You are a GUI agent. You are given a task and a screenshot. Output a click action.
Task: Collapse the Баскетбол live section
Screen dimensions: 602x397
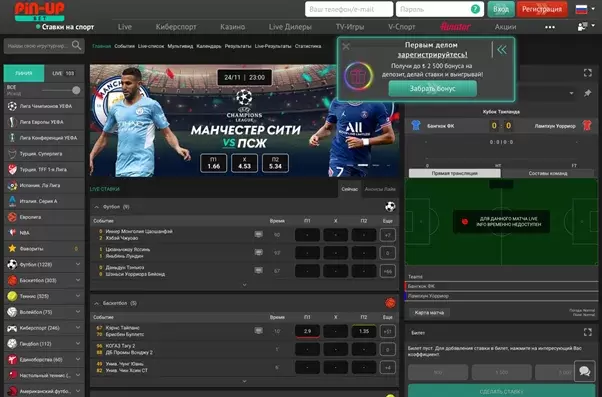point(97,303)
